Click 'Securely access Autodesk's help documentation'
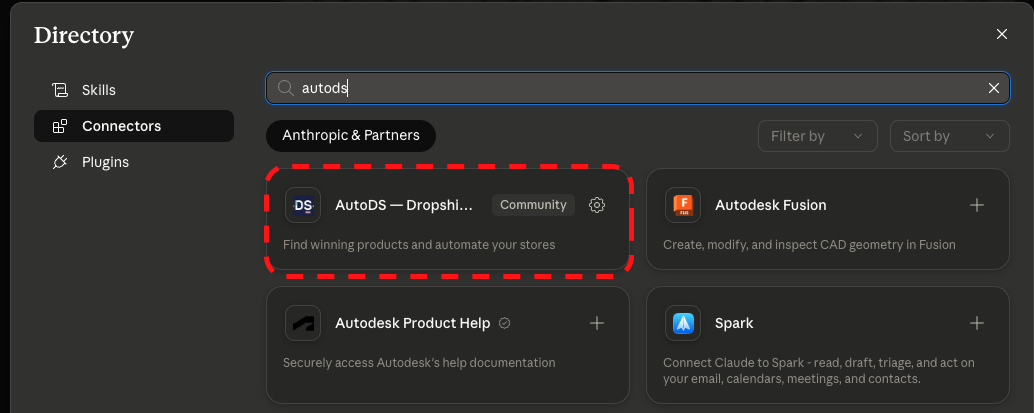This screenshot has width=1034, height=413. point(419,363)
